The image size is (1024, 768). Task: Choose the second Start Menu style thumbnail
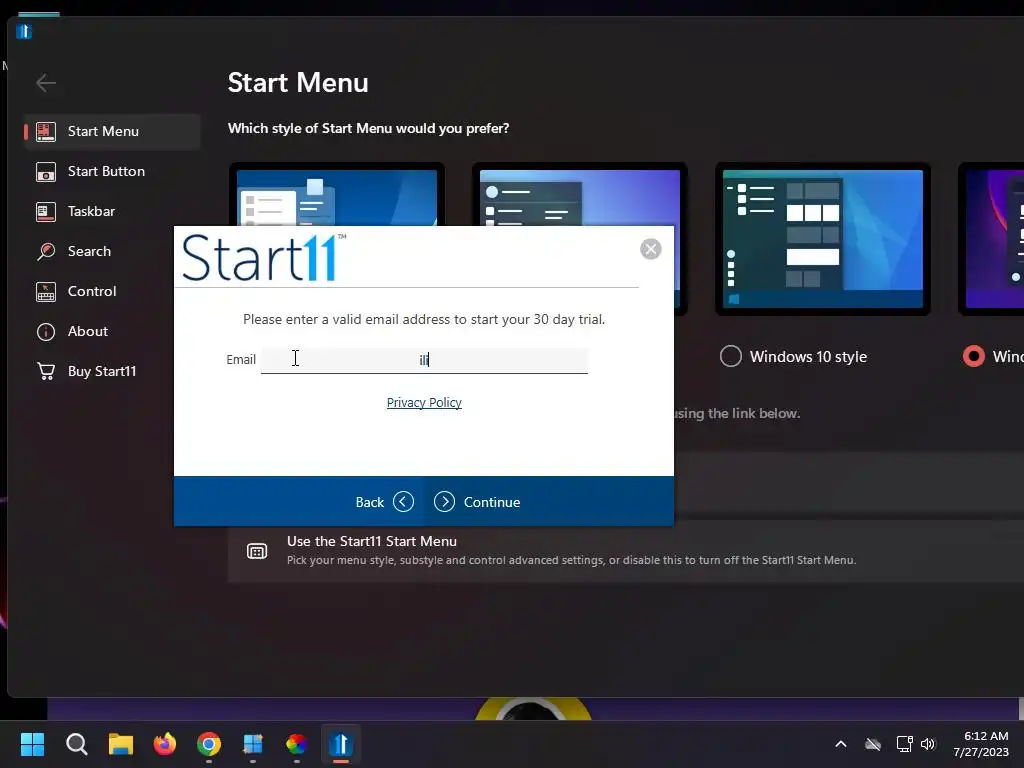point(580,195)
